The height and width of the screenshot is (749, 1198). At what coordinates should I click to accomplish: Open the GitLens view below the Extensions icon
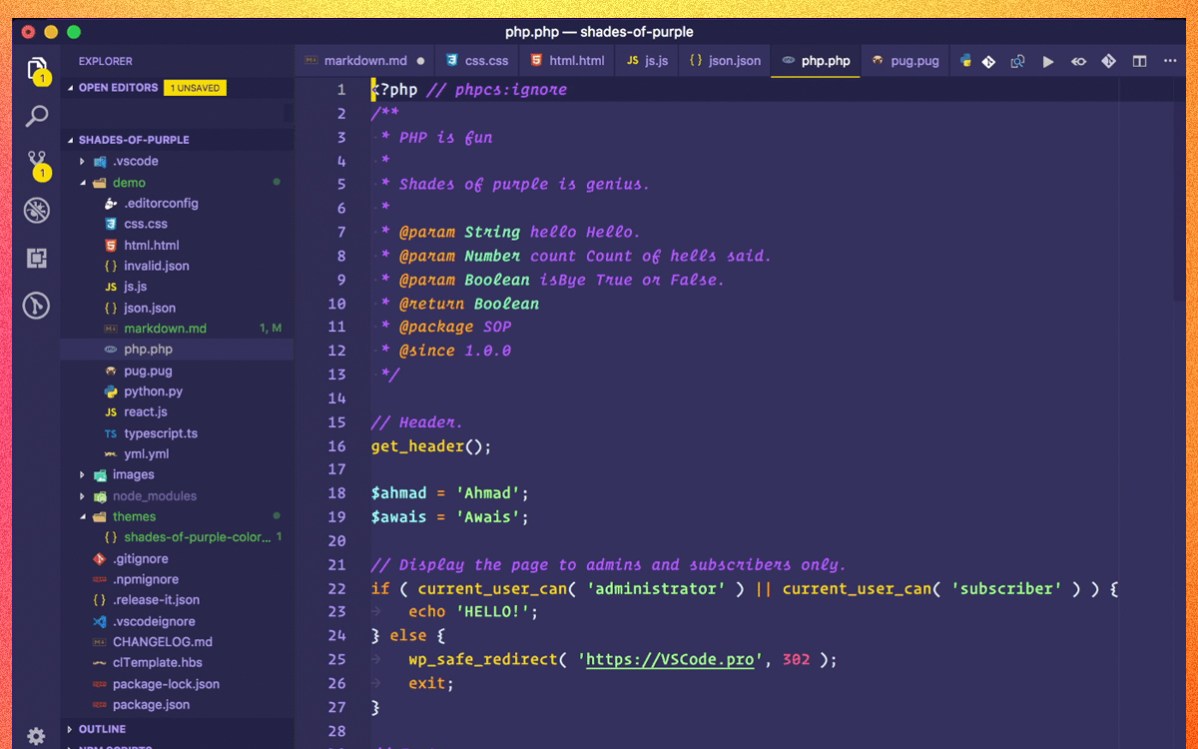37,306
